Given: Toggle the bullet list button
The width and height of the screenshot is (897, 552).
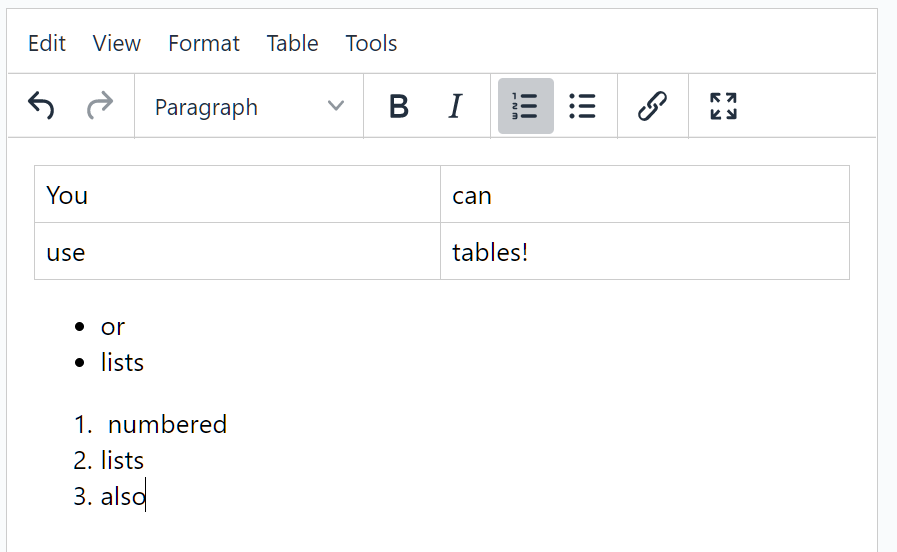Looking at the screenshot, I should pos(582,106).
